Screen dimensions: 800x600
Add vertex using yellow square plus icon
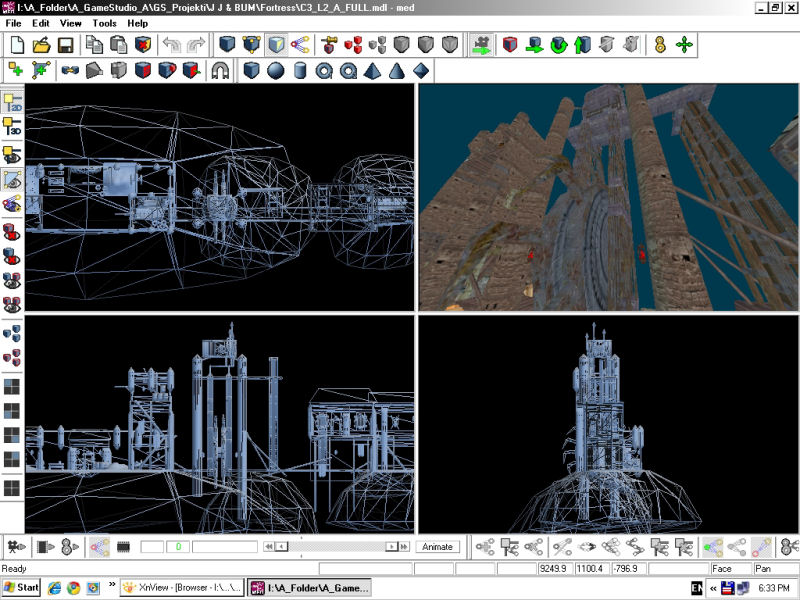click(16, 70)
